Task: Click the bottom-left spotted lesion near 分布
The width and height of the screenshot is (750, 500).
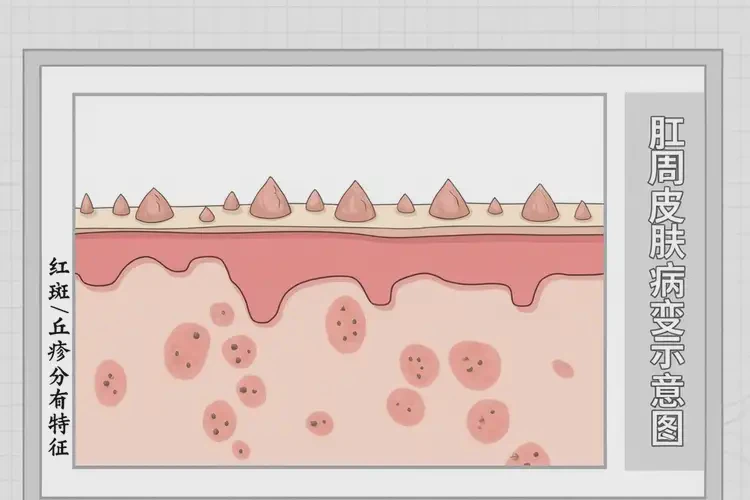Action: 110,379
